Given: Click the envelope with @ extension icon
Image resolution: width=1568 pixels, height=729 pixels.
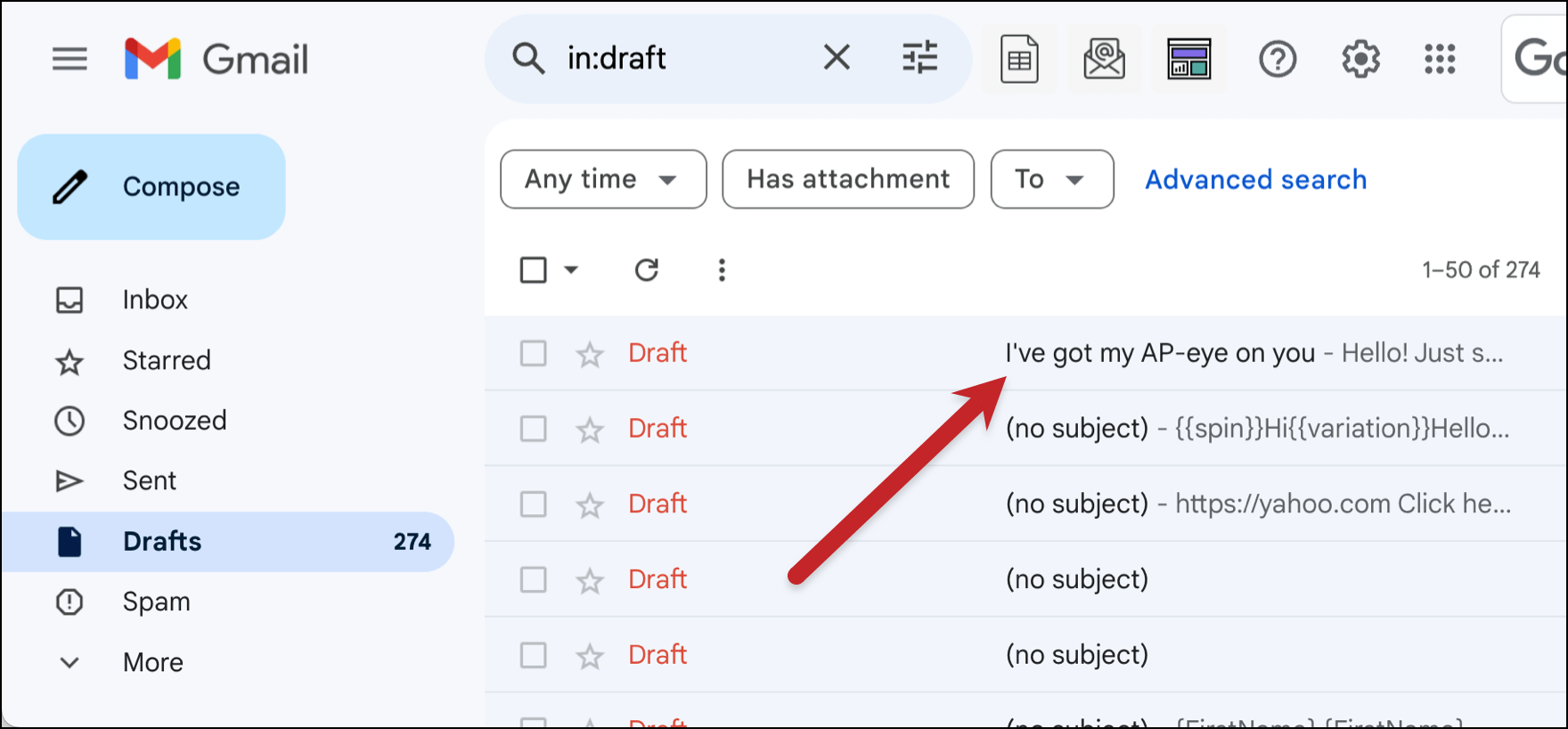Looking at the screenshot, I should pyautogui.click(x=1104, y=59).
